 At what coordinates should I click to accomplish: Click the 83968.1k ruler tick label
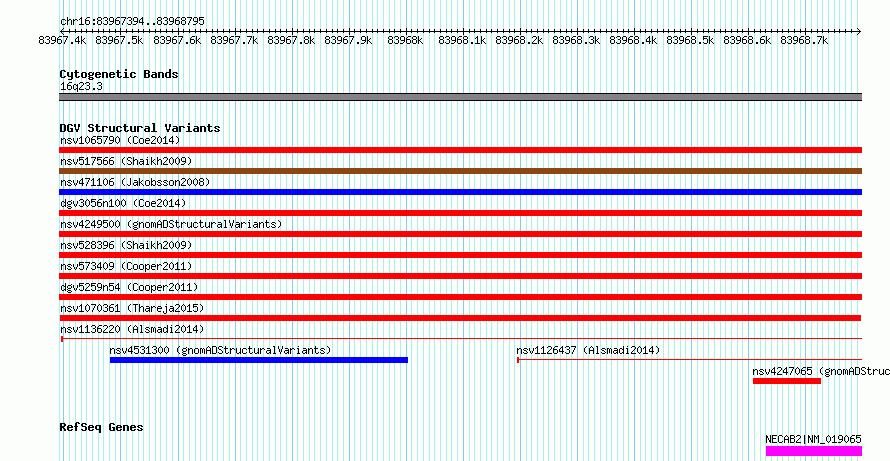(462, 40)
